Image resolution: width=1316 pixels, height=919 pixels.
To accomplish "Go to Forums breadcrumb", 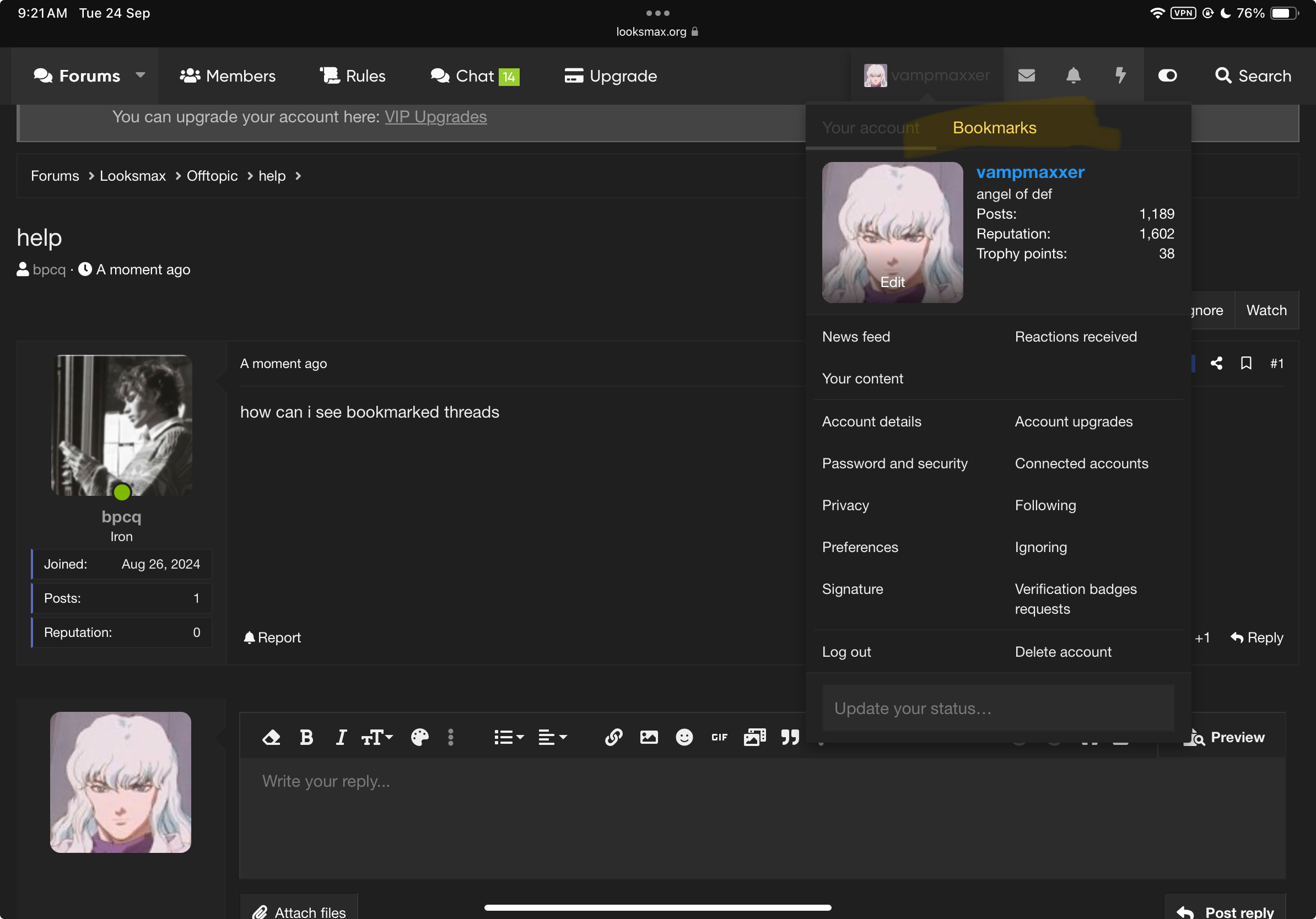I will click(x=55, y=176).
